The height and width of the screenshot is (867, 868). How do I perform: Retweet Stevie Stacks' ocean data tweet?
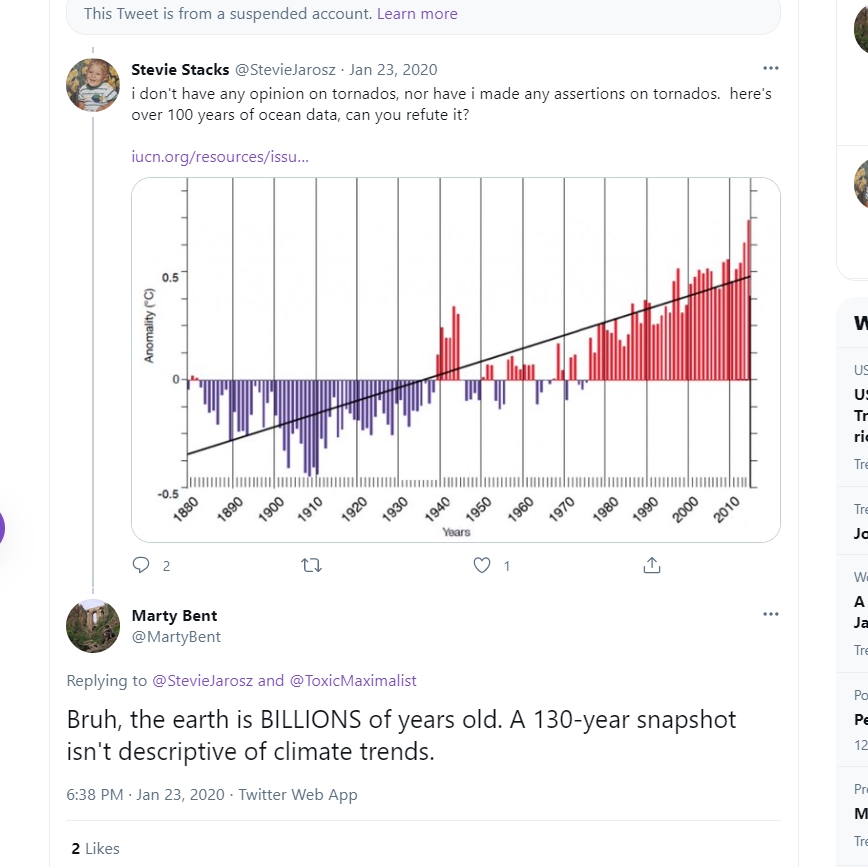click(311, 565)
